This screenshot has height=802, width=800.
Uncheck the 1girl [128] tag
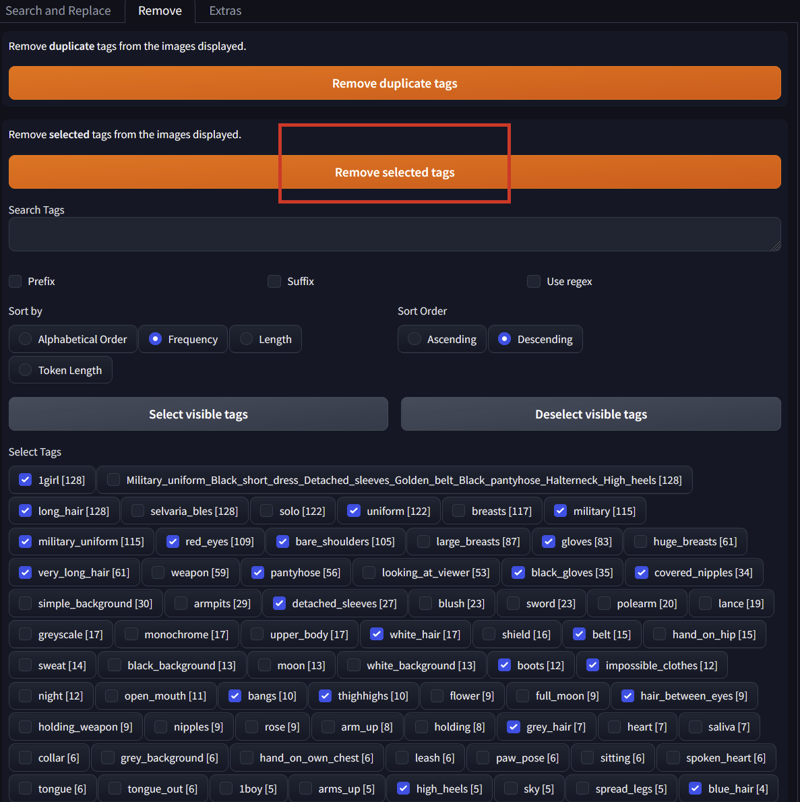pyautogui.click(x=25, y=480)
